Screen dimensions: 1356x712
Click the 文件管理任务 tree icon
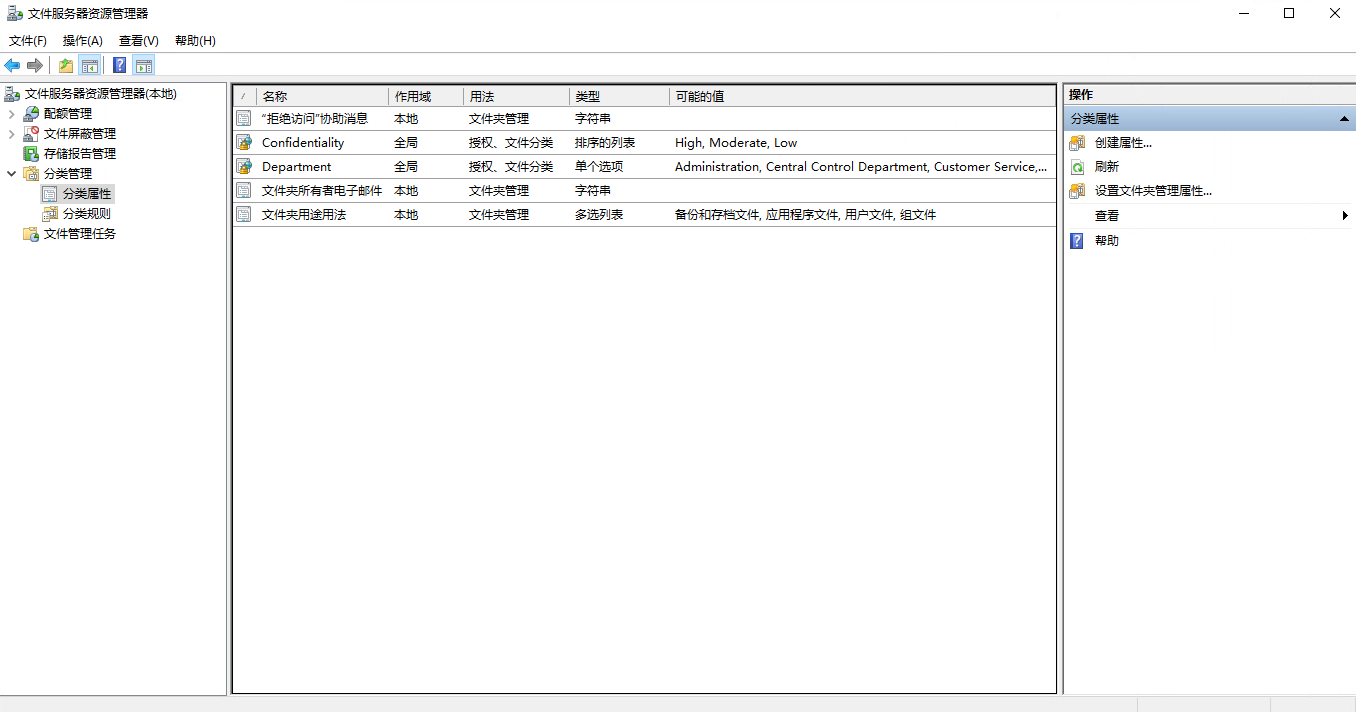pos(31,234)
